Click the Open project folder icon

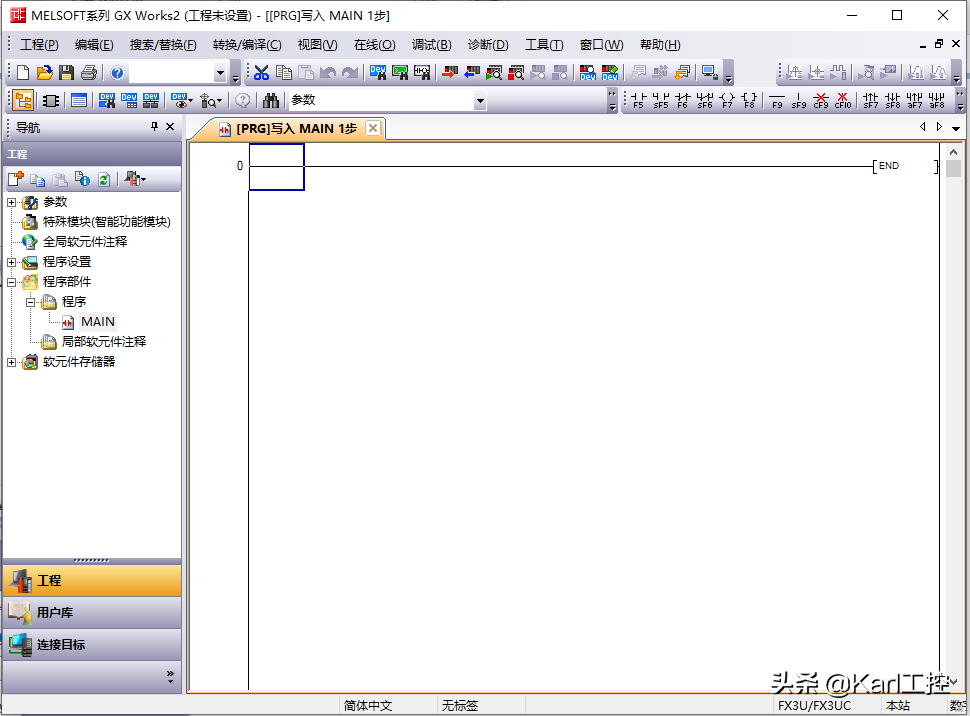[x=44, y=72]
